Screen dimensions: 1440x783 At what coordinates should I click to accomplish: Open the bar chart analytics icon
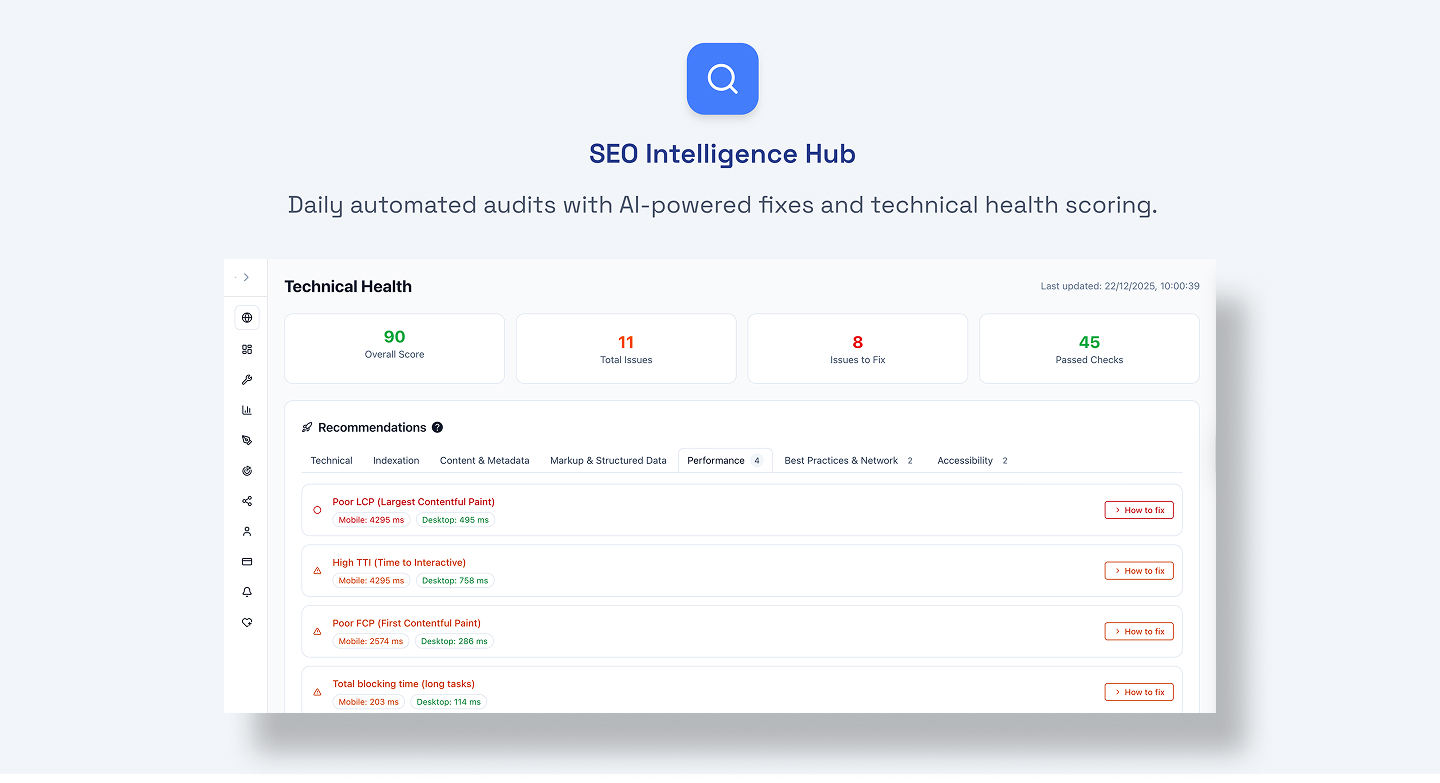click(x=246, y=409)
